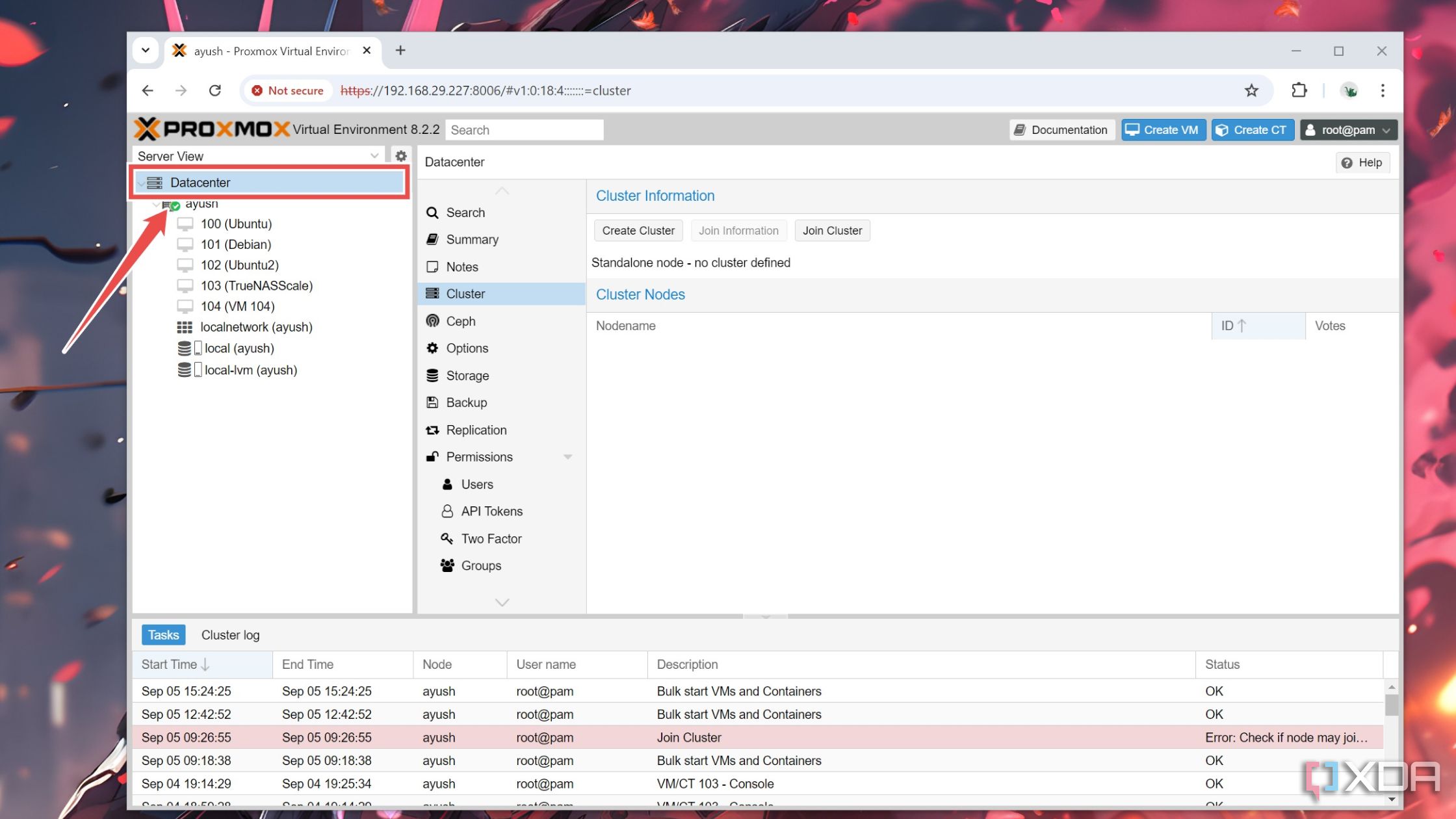1456x819 pixels.
Task: Click the Documentation icon button
Action: [1062, 129]
